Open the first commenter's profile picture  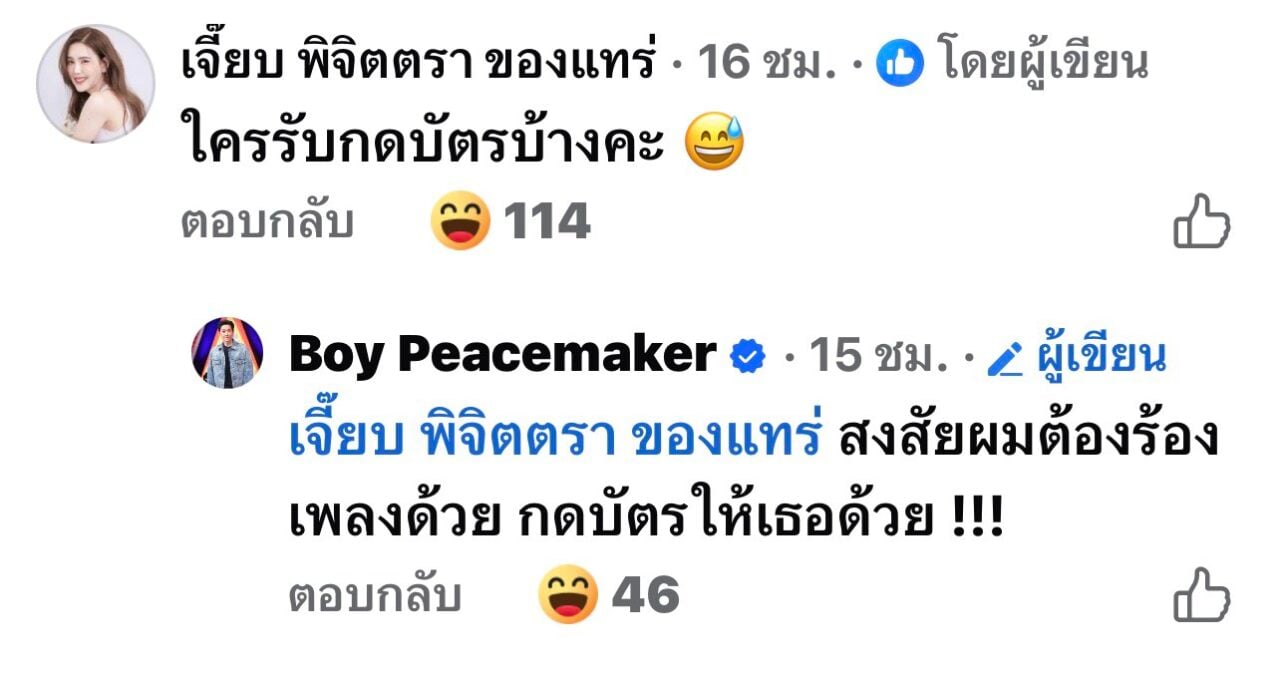coord(96,84)
